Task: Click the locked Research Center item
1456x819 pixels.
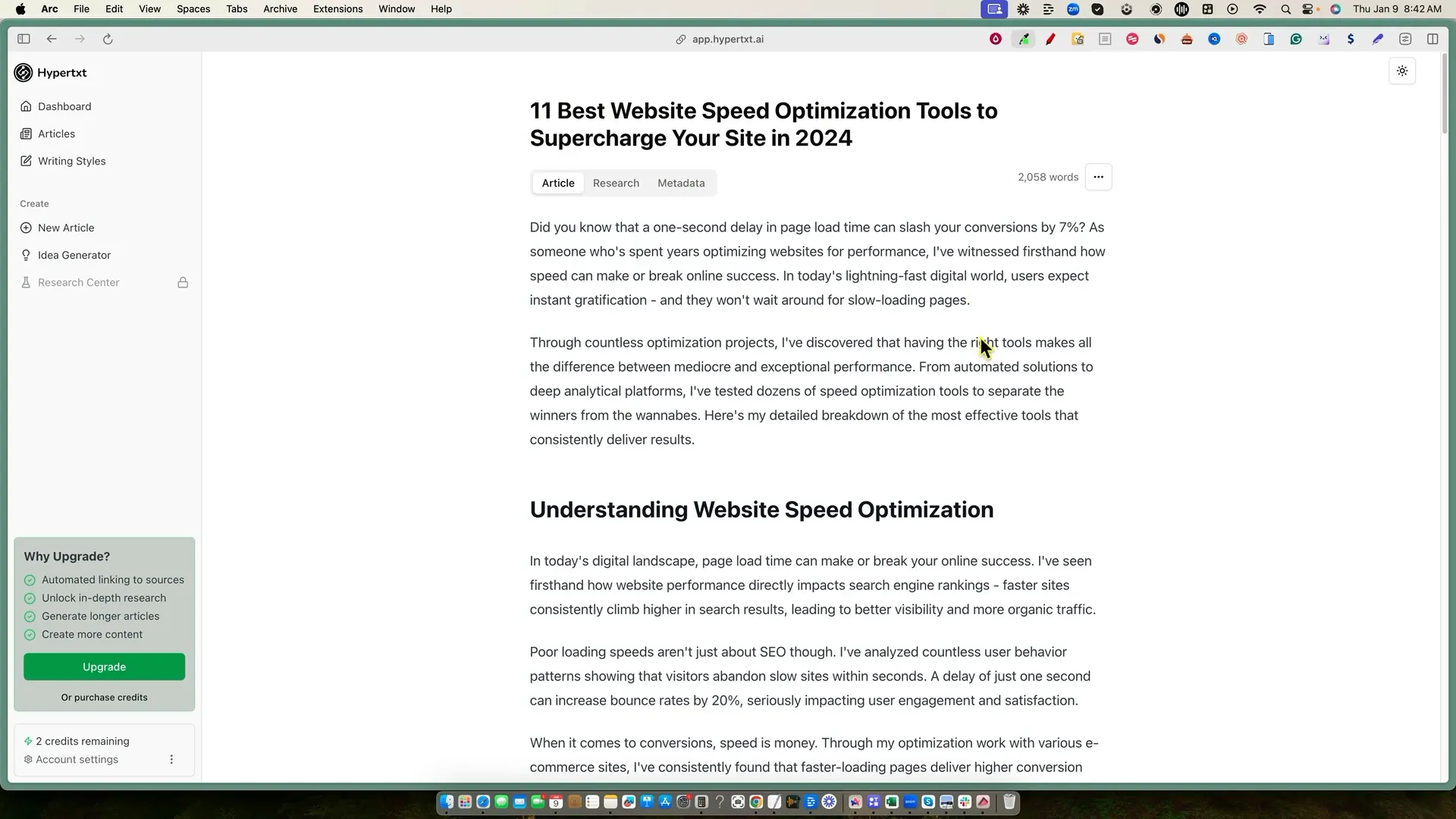Action: point(78,283)
